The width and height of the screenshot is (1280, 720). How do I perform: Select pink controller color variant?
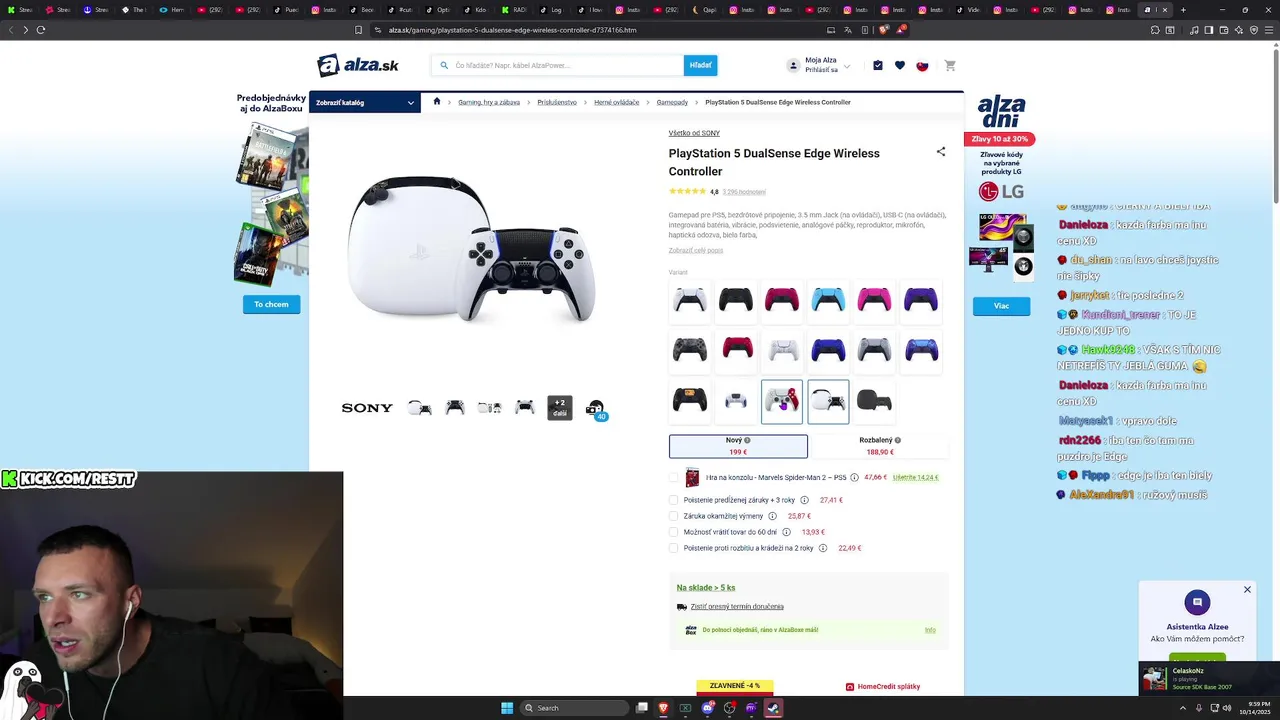(874, 300)
